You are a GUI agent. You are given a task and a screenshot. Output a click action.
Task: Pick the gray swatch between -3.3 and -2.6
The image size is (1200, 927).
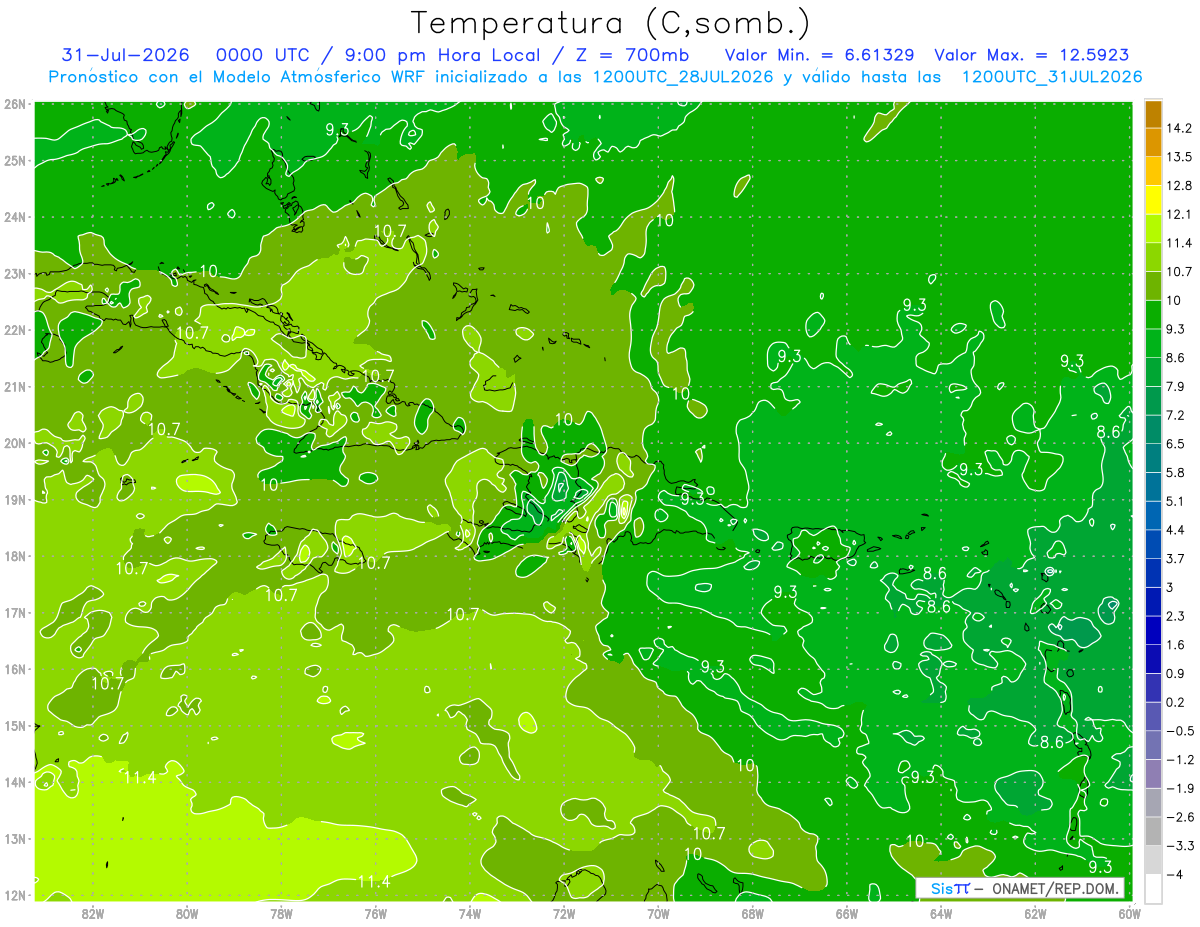pos(1153,831)
